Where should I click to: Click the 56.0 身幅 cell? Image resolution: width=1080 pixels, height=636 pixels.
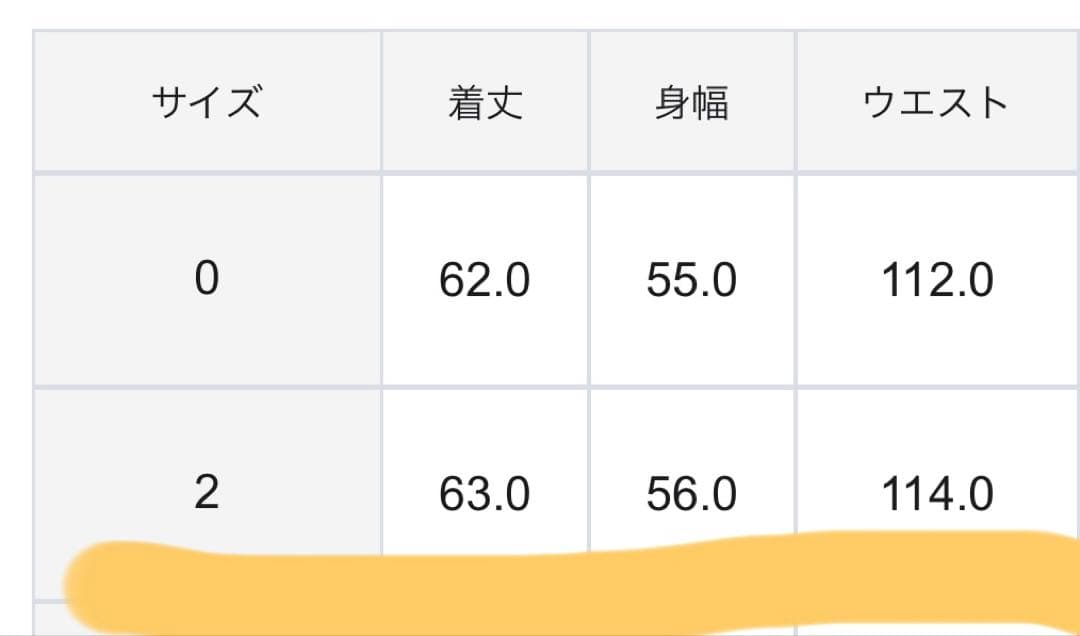(691, 493)
